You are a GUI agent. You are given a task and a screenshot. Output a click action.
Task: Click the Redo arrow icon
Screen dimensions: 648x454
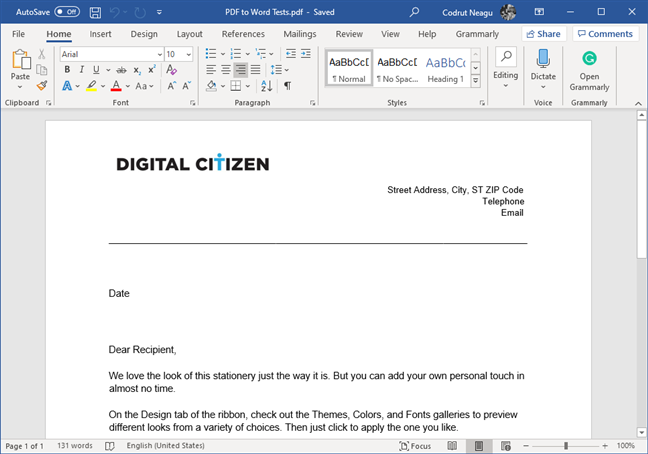[140, 12]
